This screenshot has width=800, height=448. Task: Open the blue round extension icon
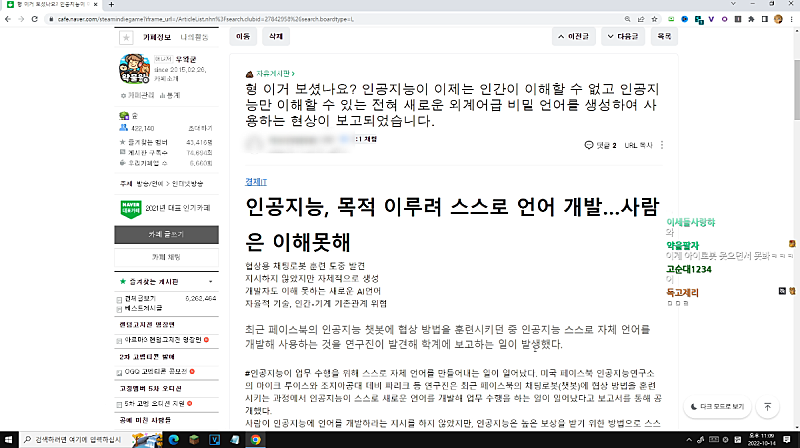click(685, 19)
